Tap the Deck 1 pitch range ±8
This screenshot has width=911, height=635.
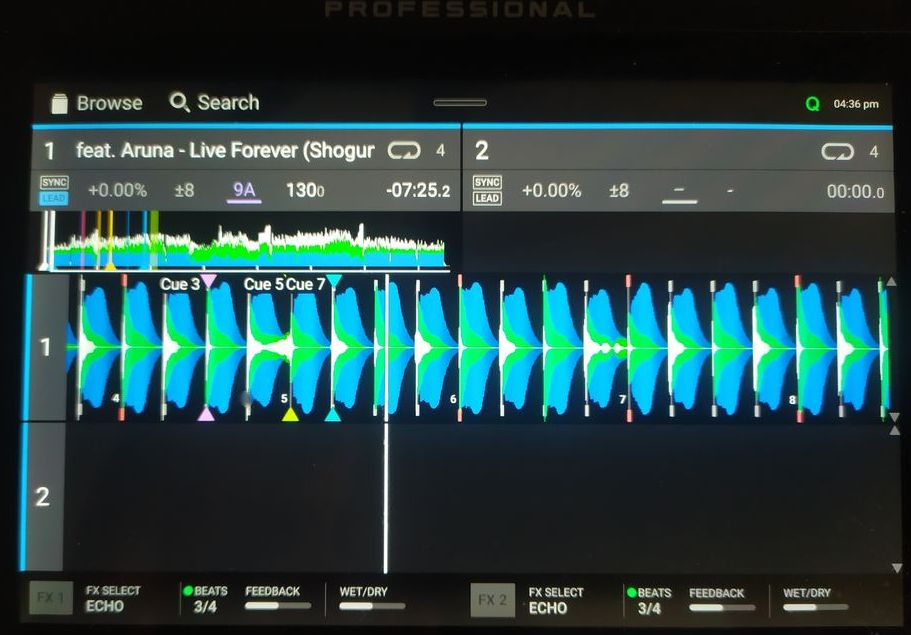183,190
